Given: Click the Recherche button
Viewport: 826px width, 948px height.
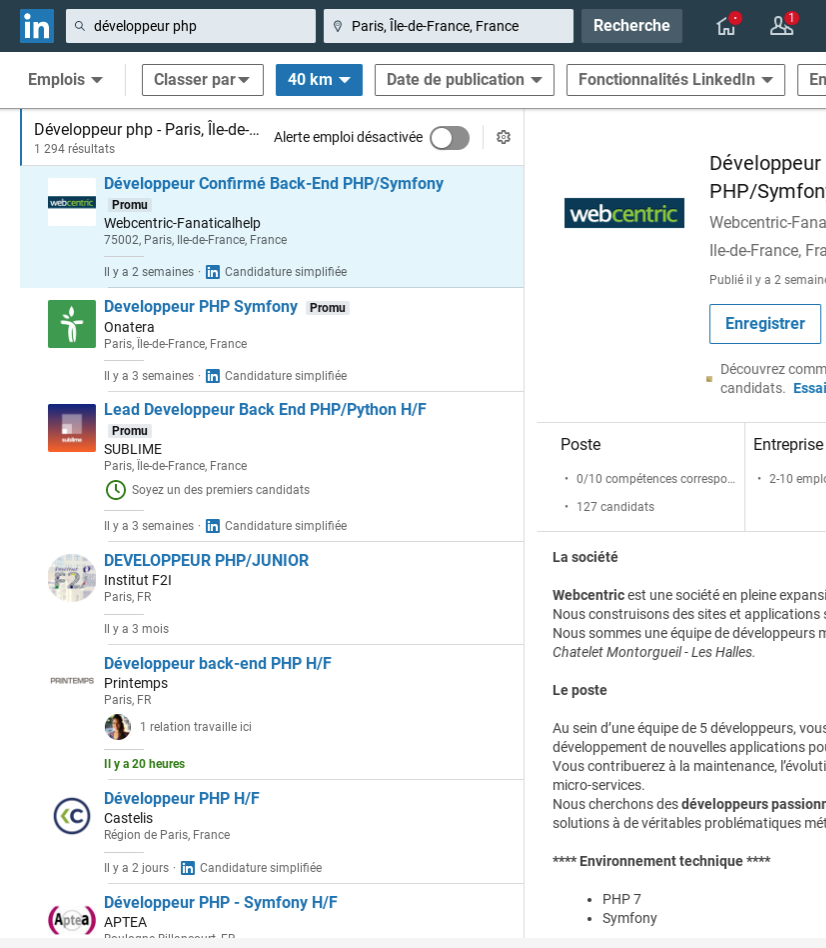Looking at the screenshot, I should coord(632,25).
